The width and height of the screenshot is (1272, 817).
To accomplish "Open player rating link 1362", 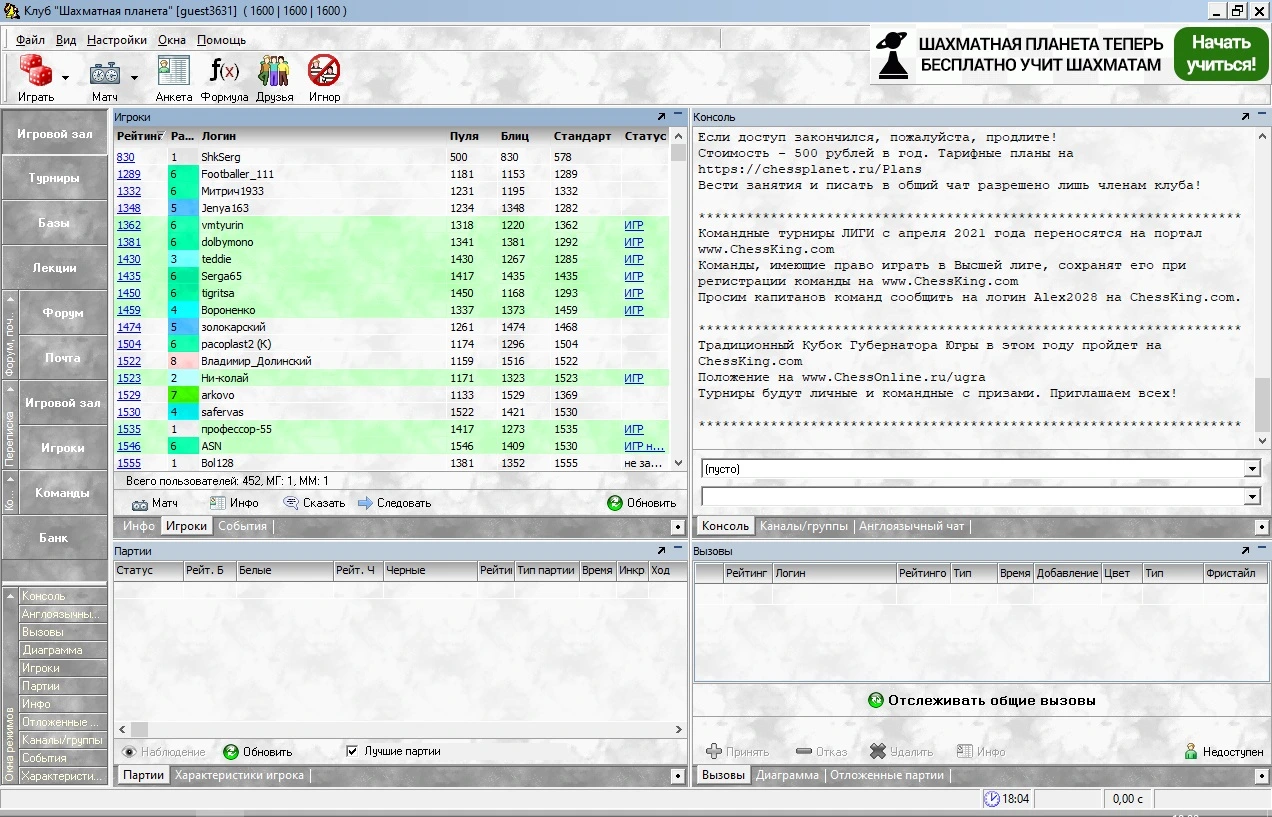I will tap(129, 225).
